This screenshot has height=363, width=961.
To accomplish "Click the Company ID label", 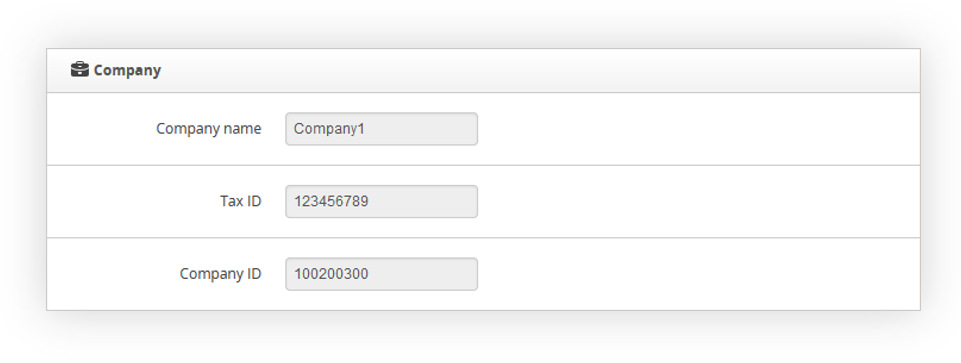I will pyautogui.click(x=221, y=273).
